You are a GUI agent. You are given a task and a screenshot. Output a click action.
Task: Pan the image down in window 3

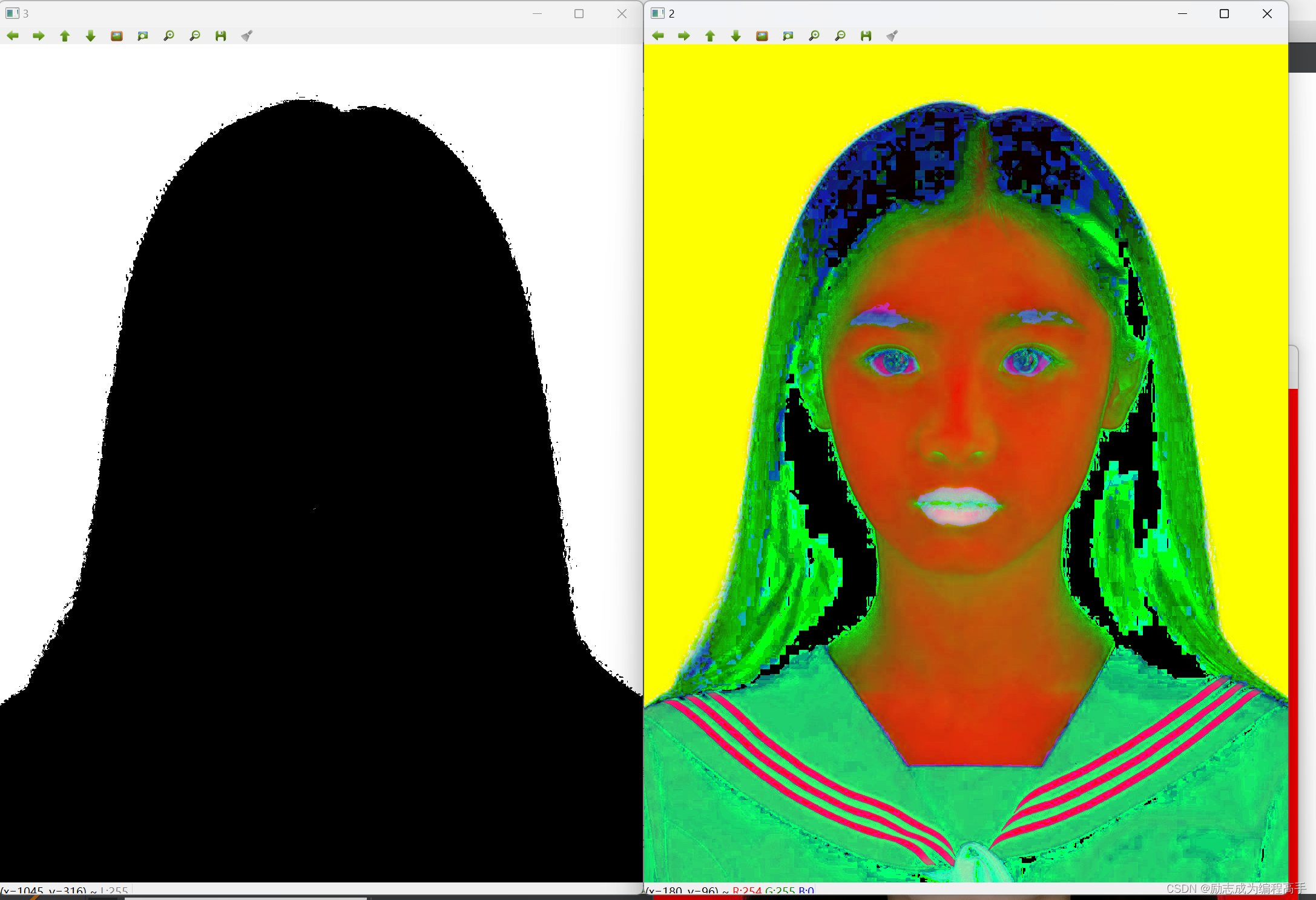coord(91,36)
